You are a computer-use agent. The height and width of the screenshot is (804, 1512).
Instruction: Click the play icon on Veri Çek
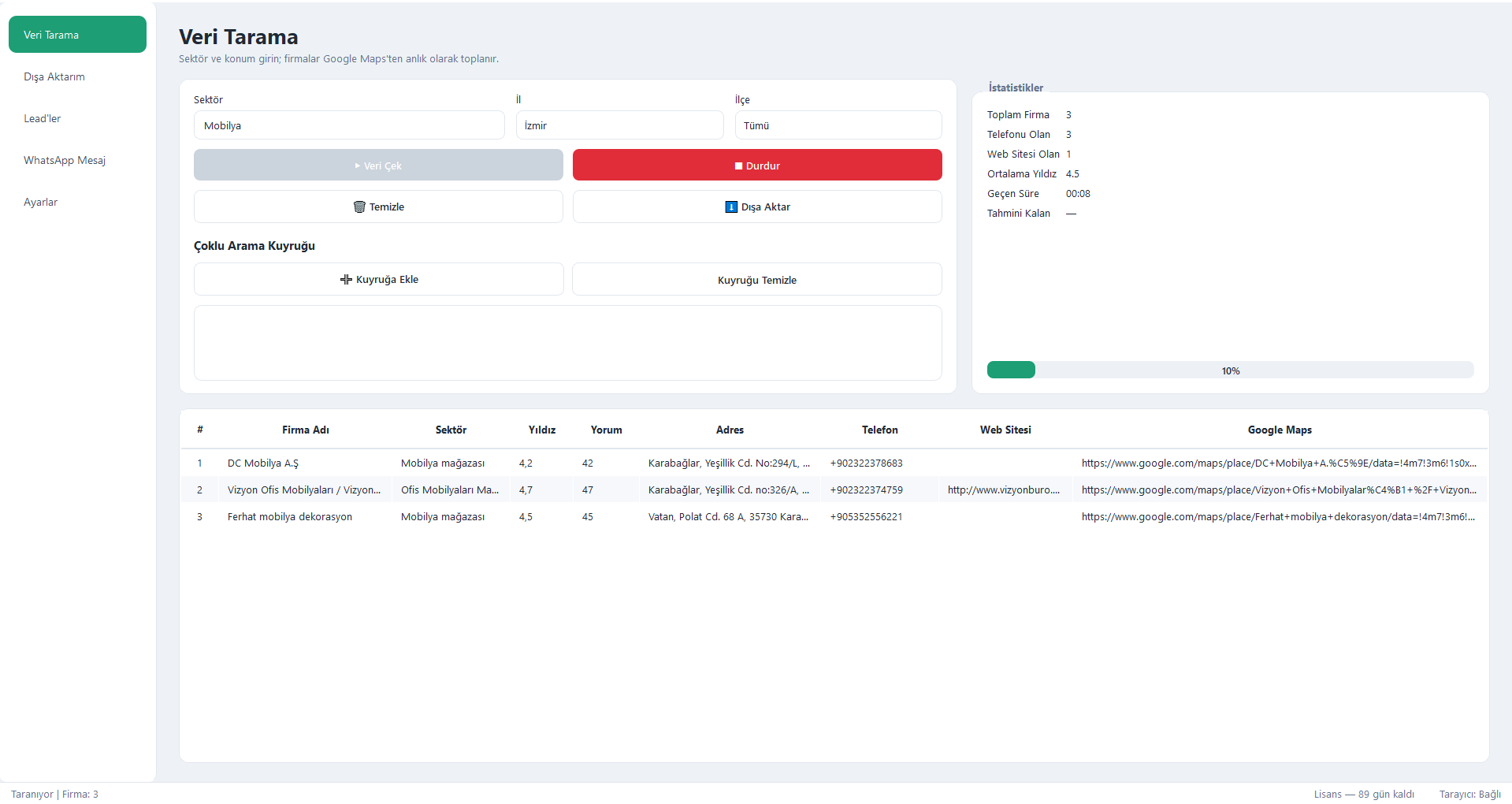point(358,166)
